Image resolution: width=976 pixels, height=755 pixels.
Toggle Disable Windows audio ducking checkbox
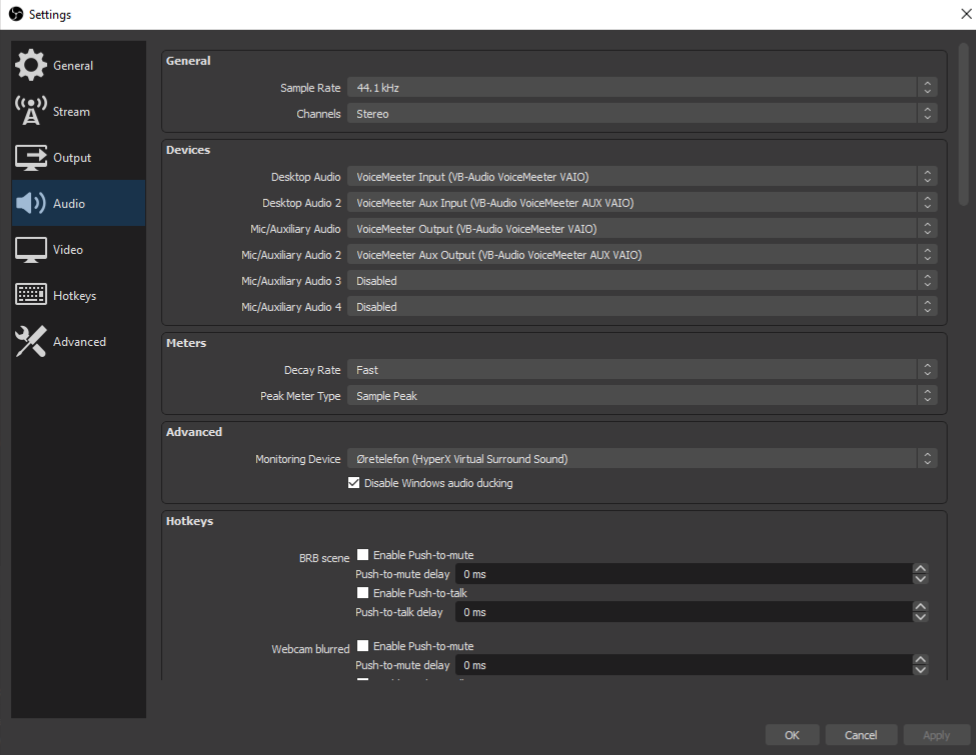click(354, 483)
